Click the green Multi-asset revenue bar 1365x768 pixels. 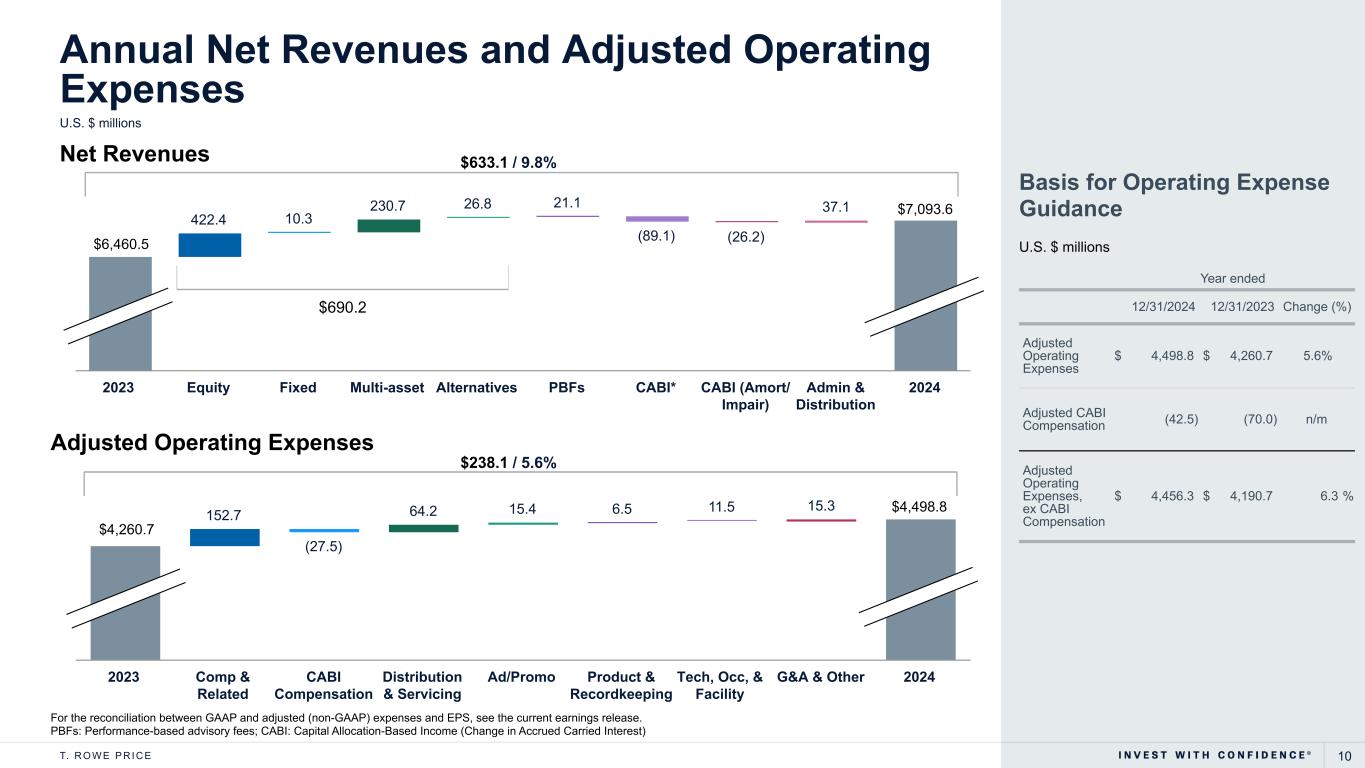[388, 226]
